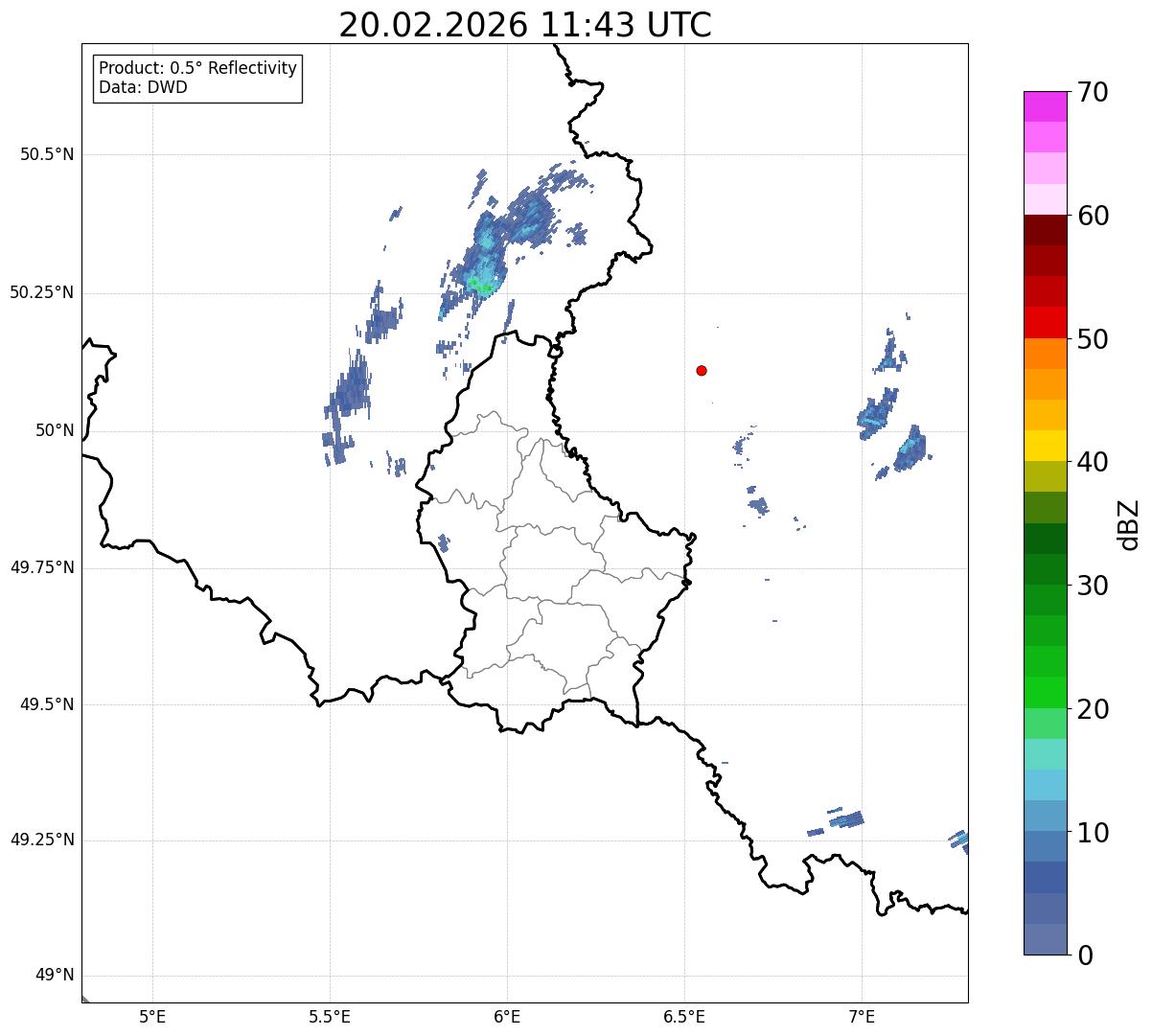
Task: Click the 6.5°E longitude label
Action: 684,1017
